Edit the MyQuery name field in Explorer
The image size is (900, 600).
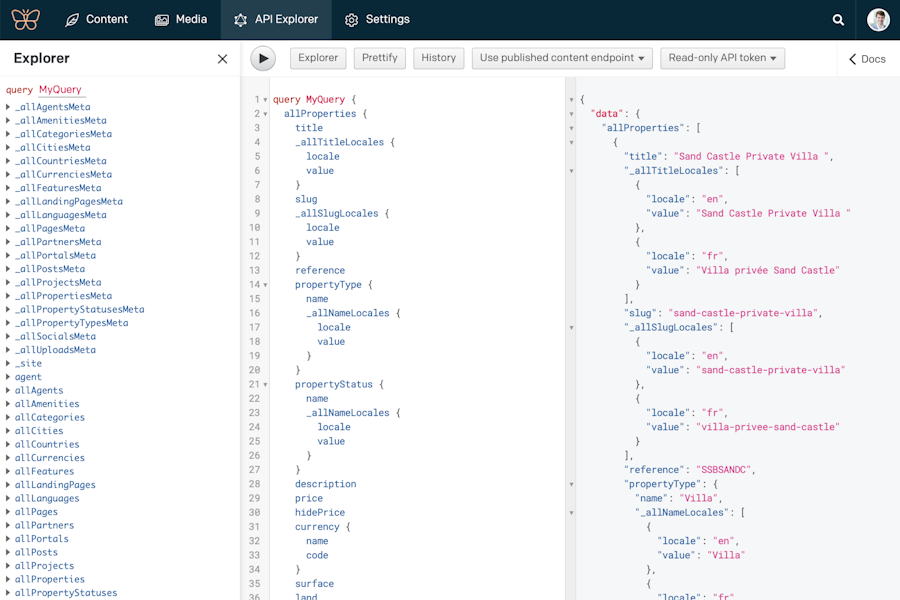tap(60, 90)
